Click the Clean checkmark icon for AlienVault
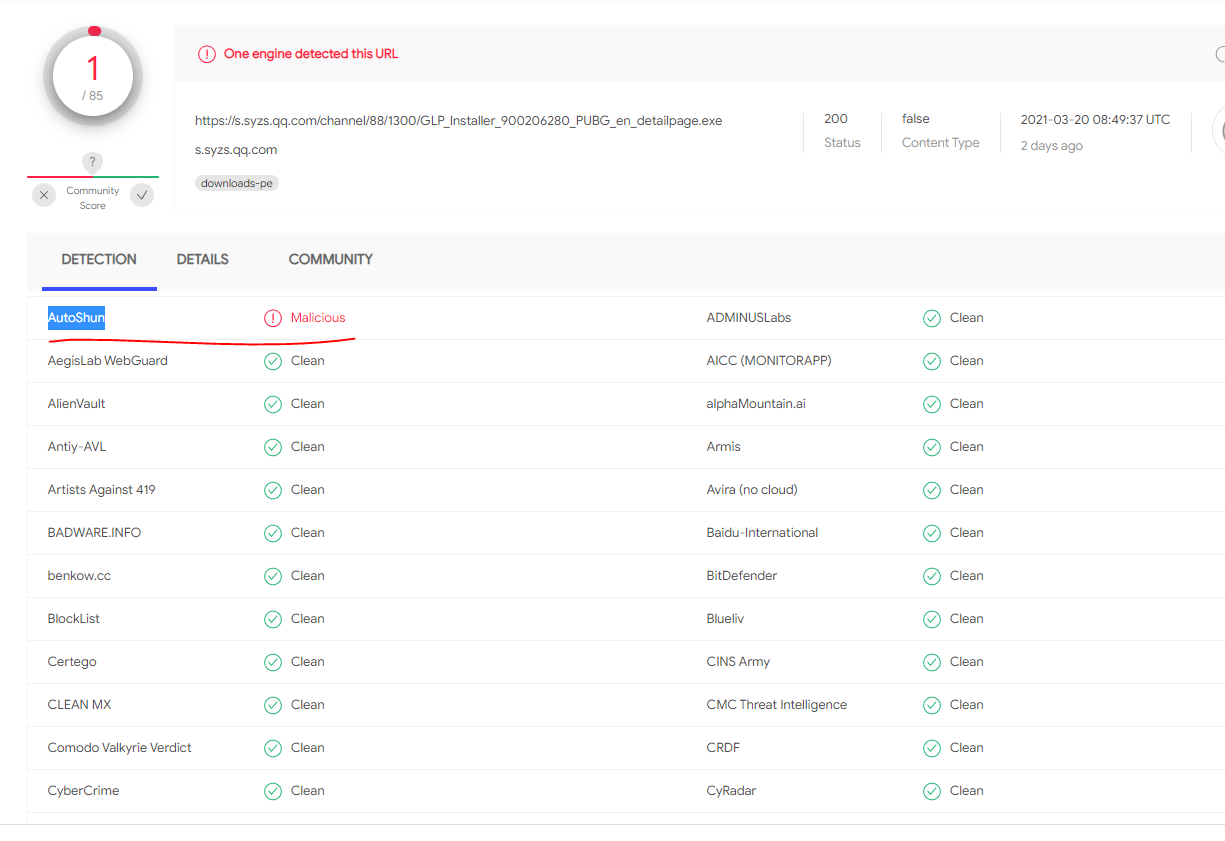 pyautogui.click(x=273, y=404)
